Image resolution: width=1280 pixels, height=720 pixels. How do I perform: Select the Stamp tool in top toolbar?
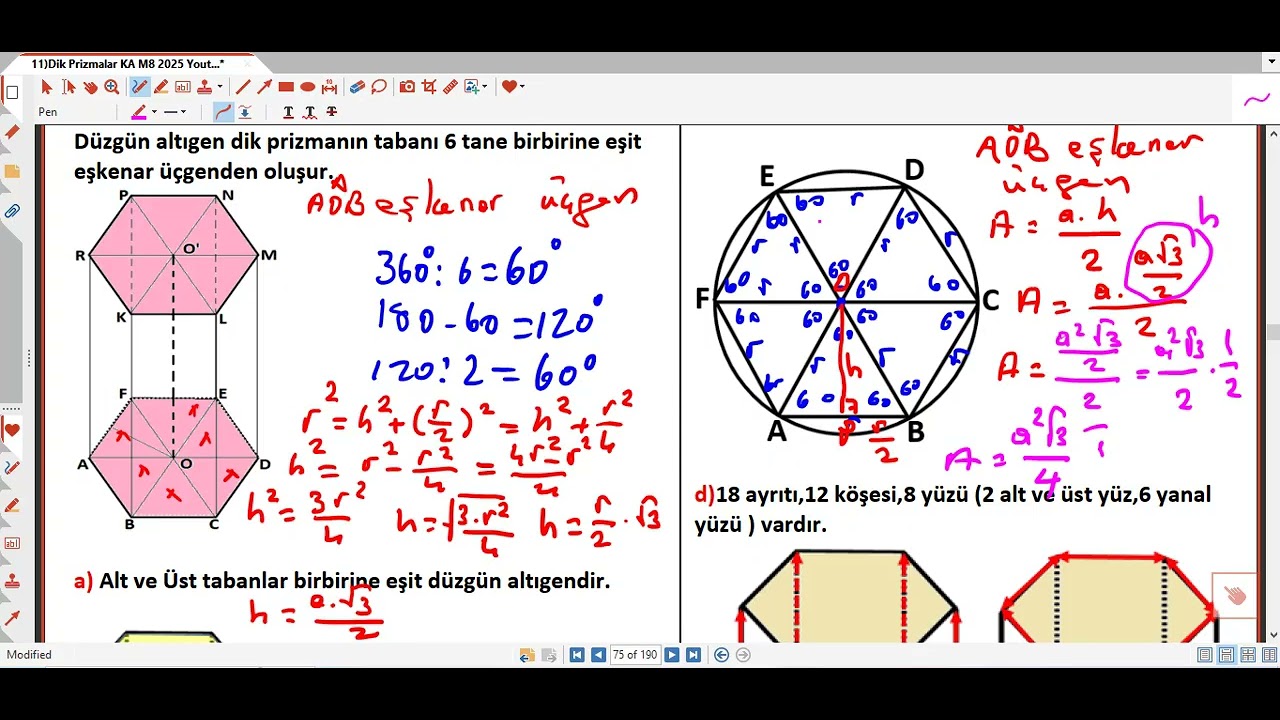pyautogui.click(x=204, y=87)
